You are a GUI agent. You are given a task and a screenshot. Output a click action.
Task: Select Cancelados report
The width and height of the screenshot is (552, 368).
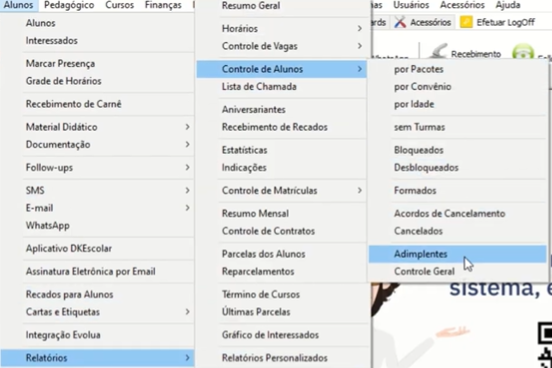tap(418, 231)
